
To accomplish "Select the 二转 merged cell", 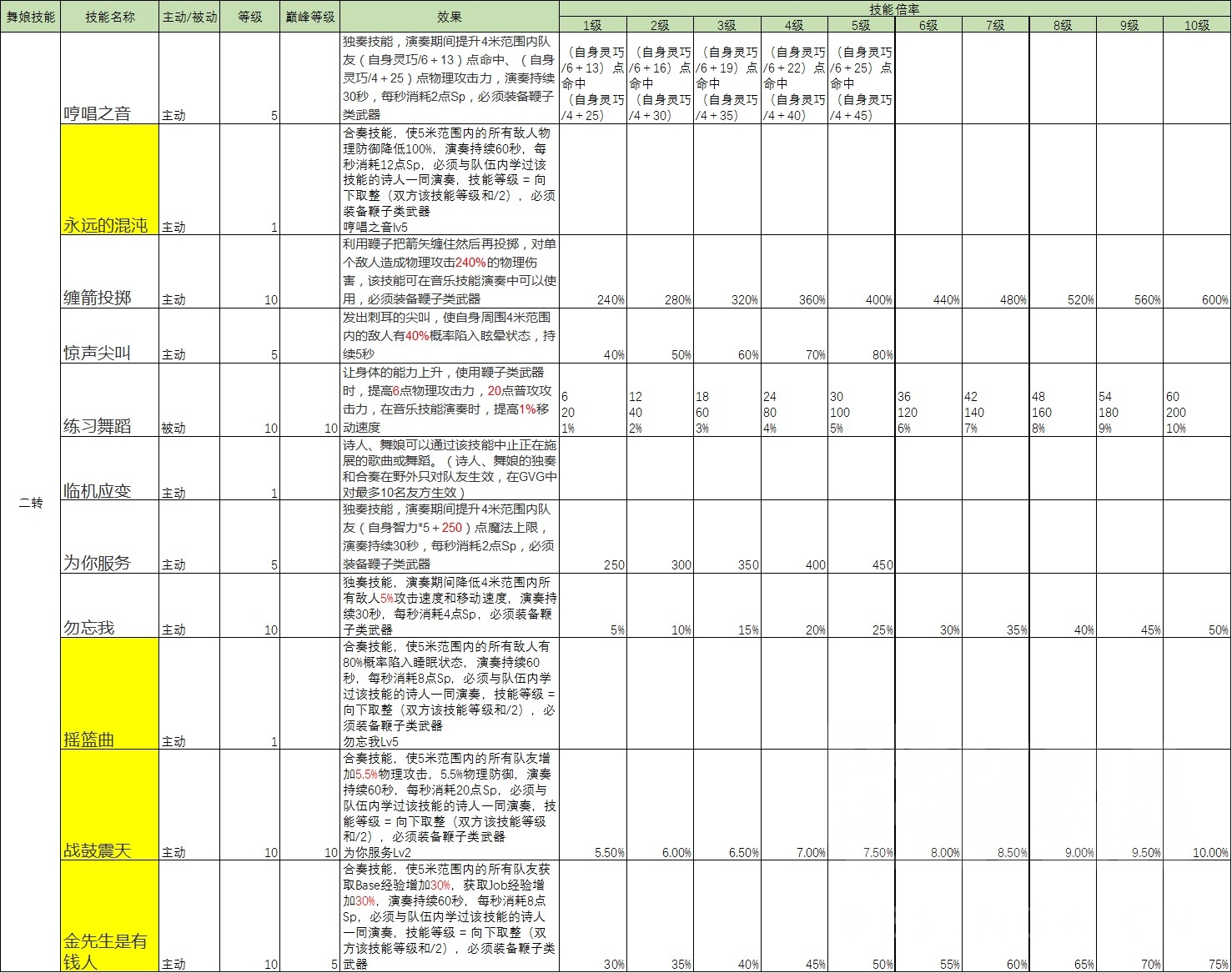I will pyautogui.click(x=30, y=503).
